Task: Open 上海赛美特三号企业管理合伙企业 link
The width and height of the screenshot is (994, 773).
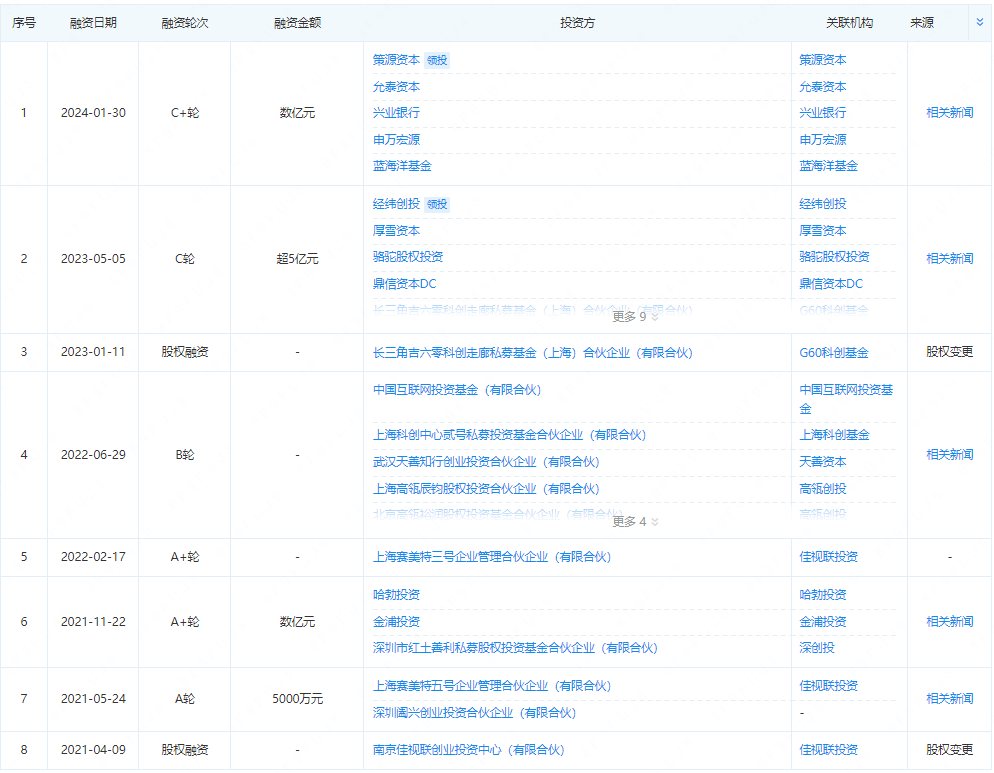Action: (x=492, y=557)
